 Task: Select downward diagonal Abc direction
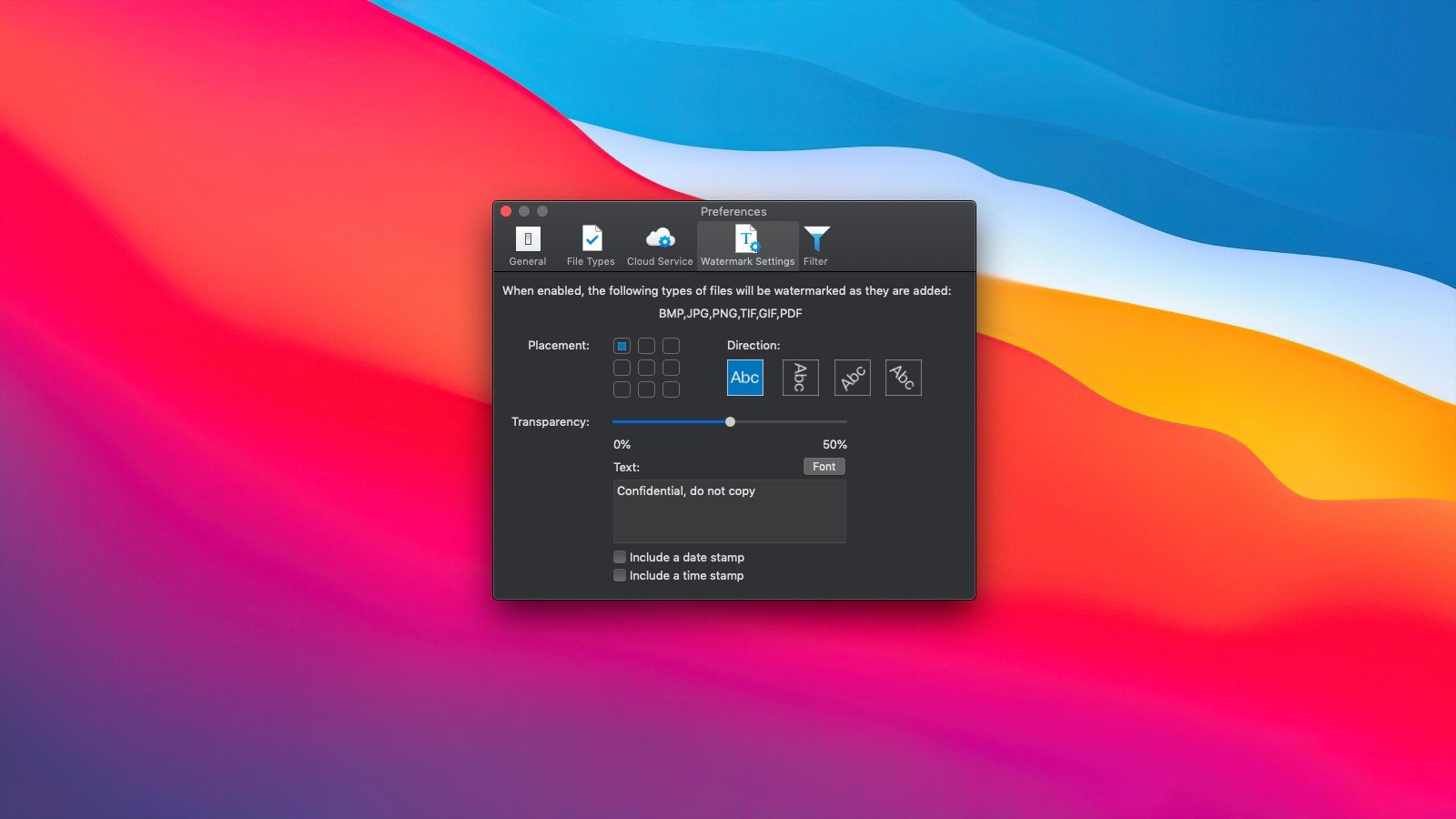(903, 378)
